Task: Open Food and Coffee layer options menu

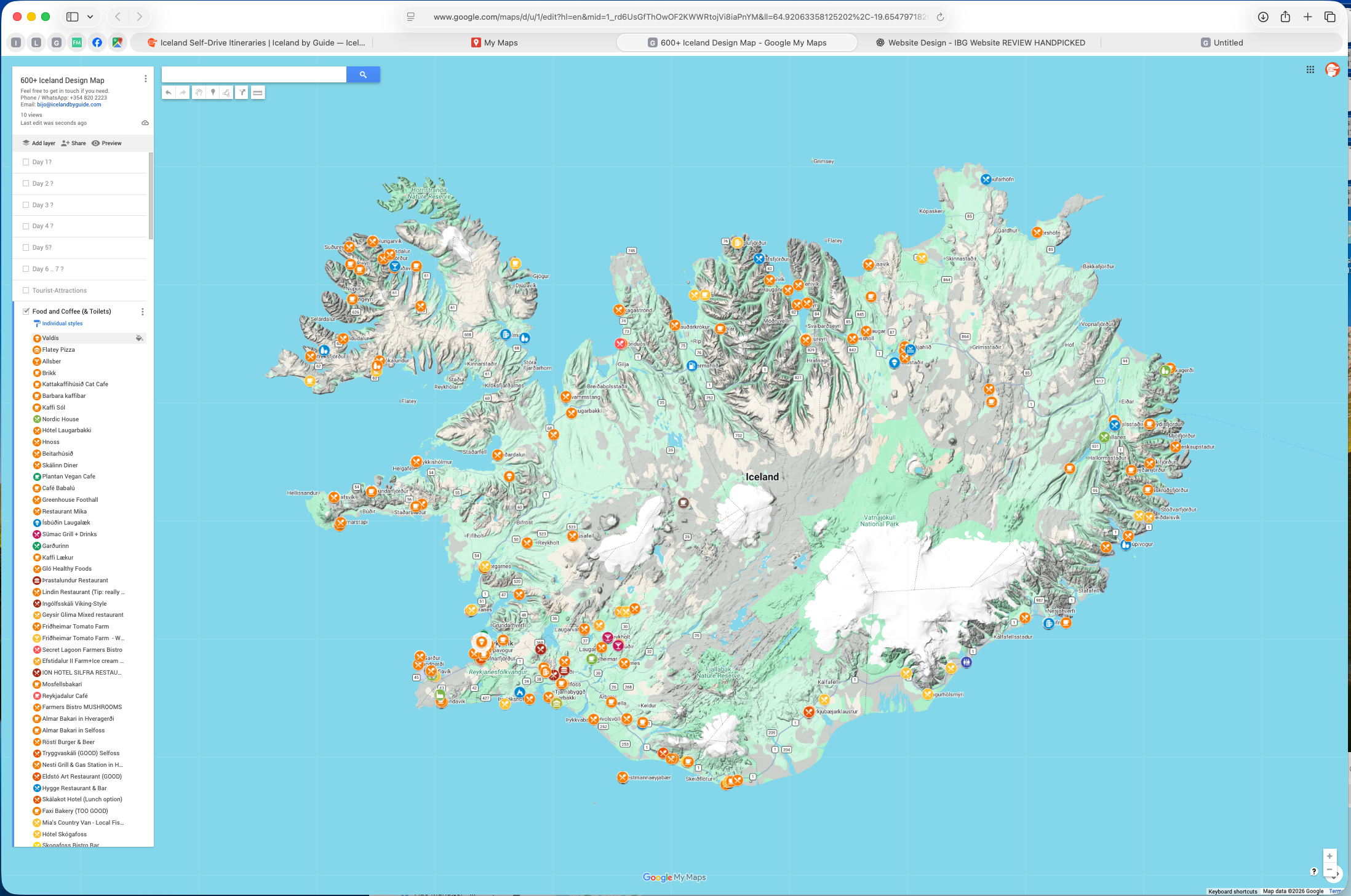Action: (143, 312)
